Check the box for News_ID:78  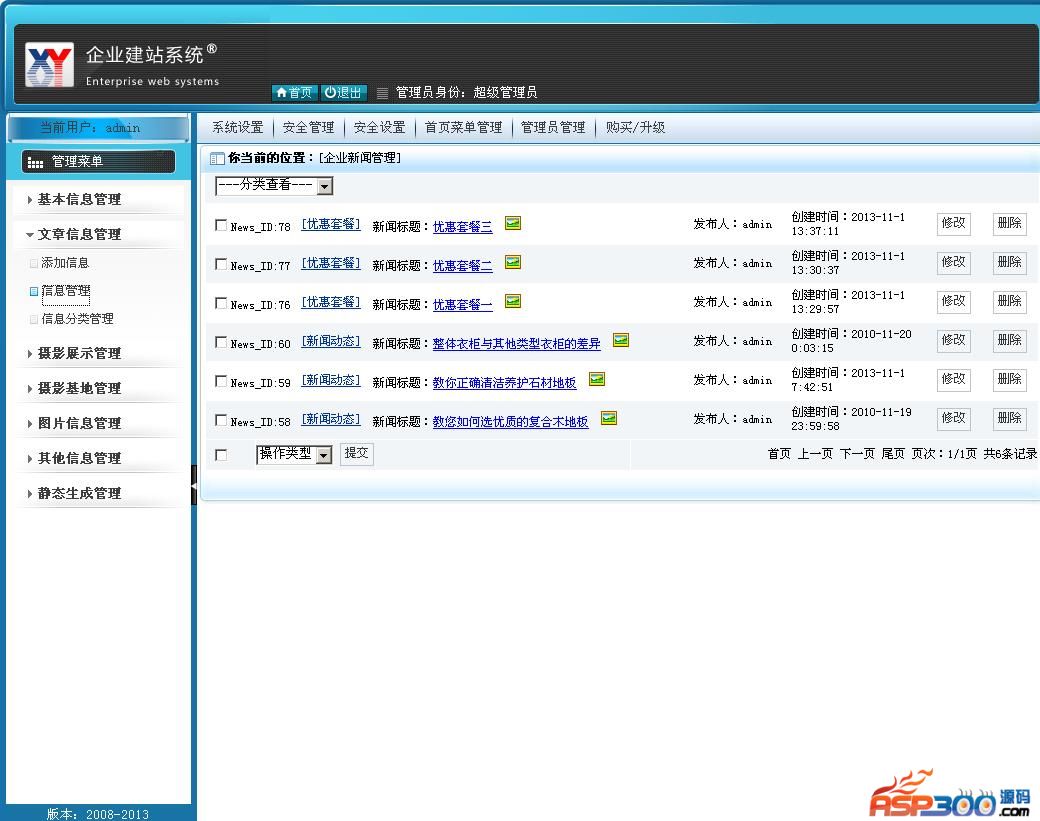point(221,225)
